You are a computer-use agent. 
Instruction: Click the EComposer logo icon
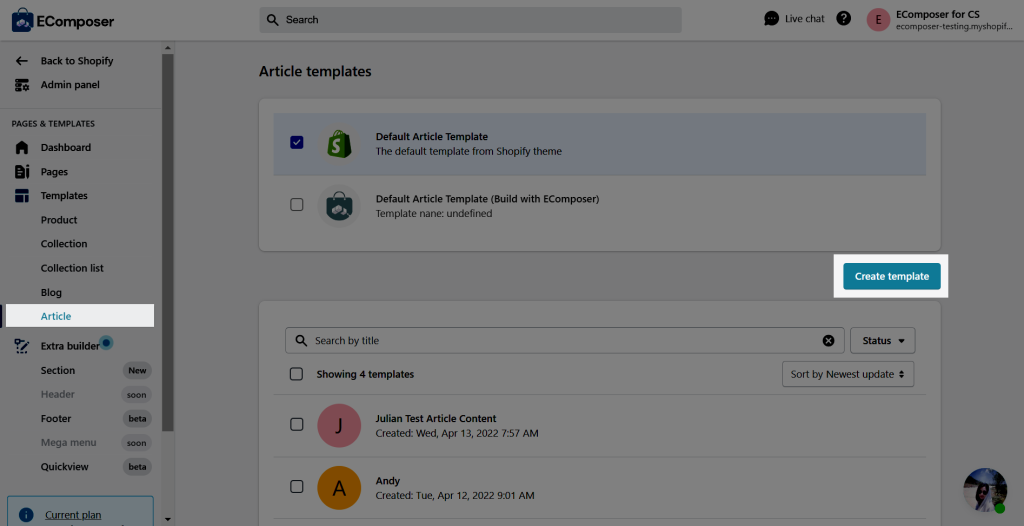pos(23,20)
